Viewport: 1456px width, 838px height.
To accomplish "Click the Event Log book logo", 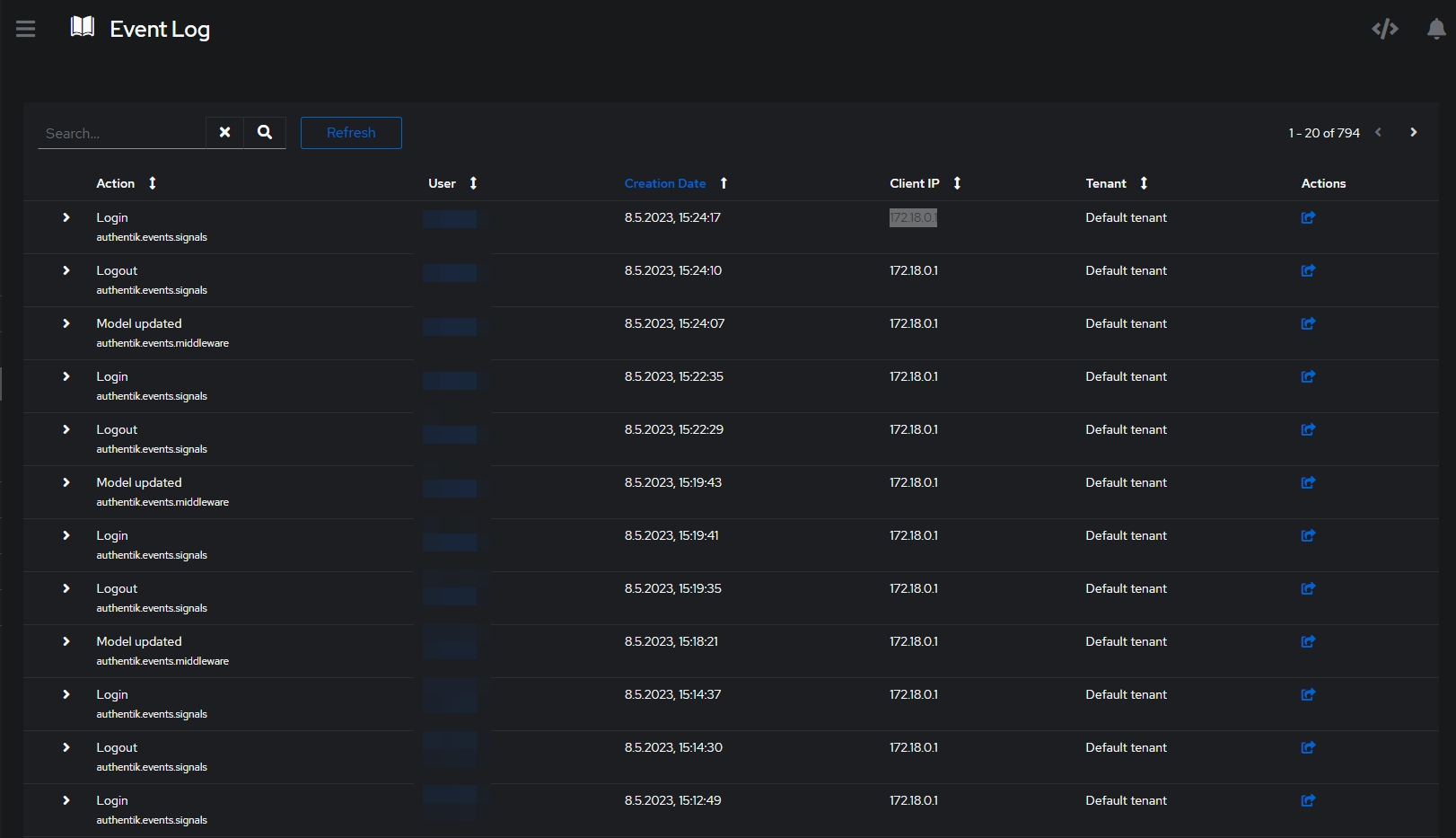I will click(82, 26).
